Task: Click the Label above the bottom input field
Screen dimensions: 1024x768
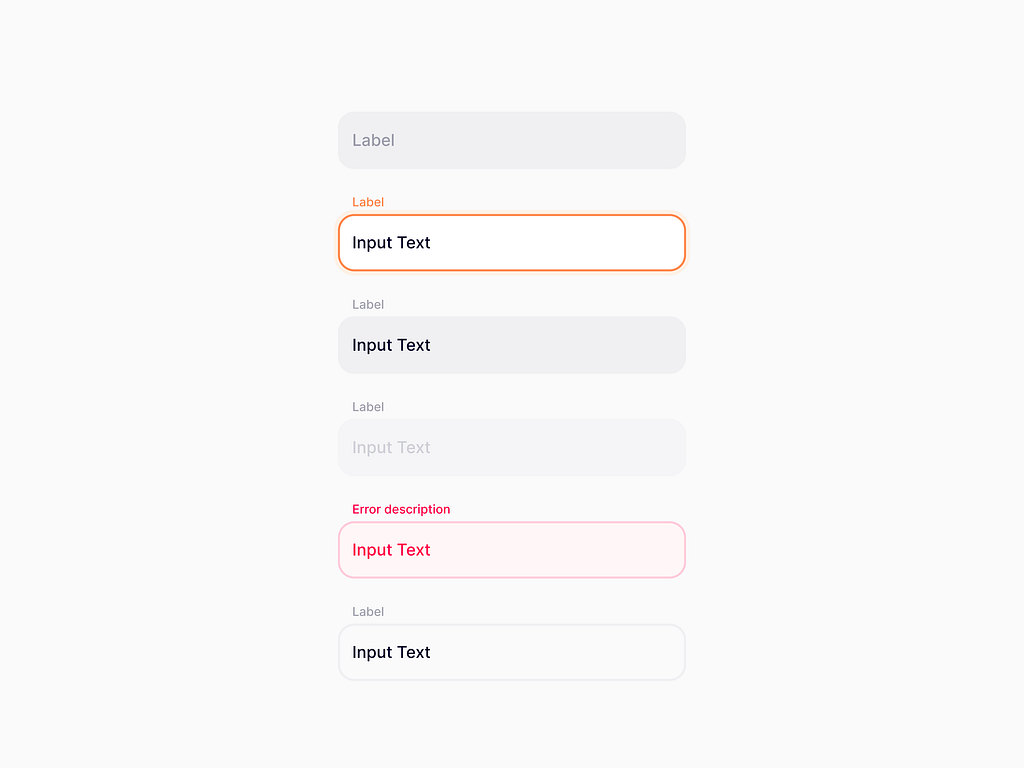Action: [368, 611]
